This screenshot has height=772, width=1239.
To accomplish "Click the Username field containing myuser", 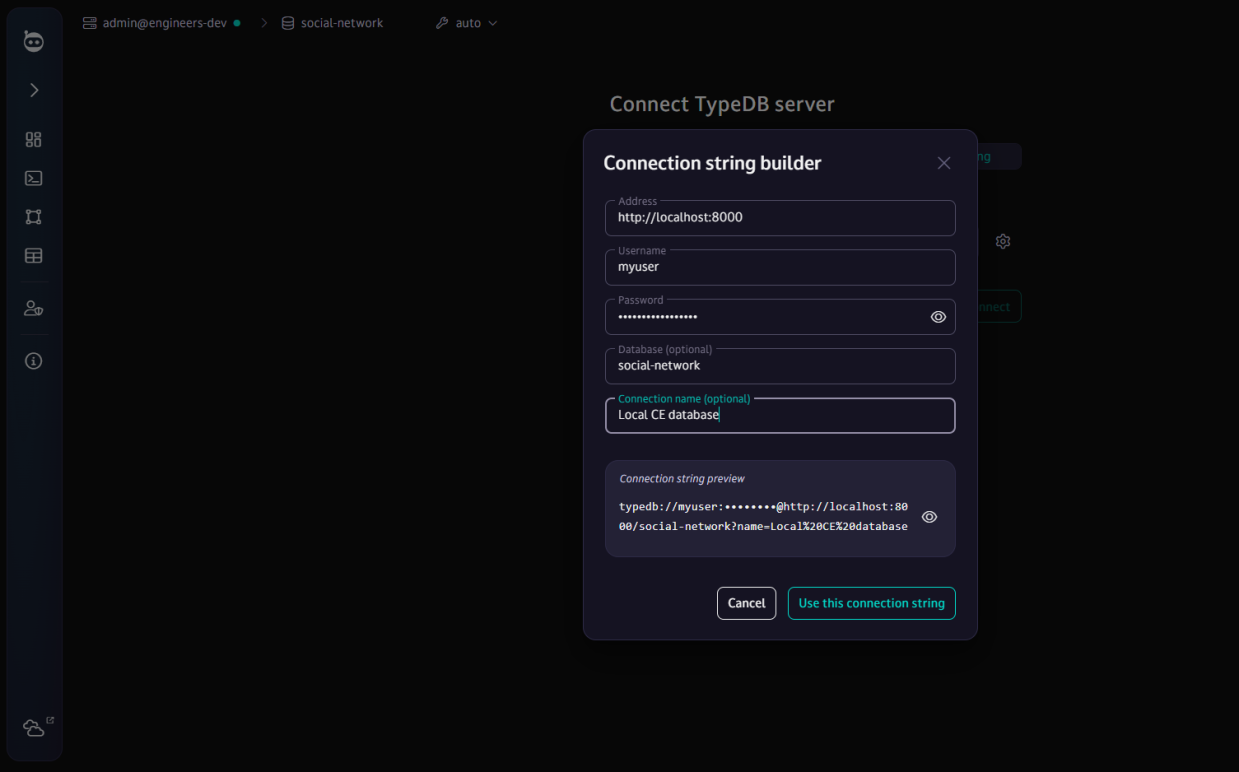I will tap(780, 267).
